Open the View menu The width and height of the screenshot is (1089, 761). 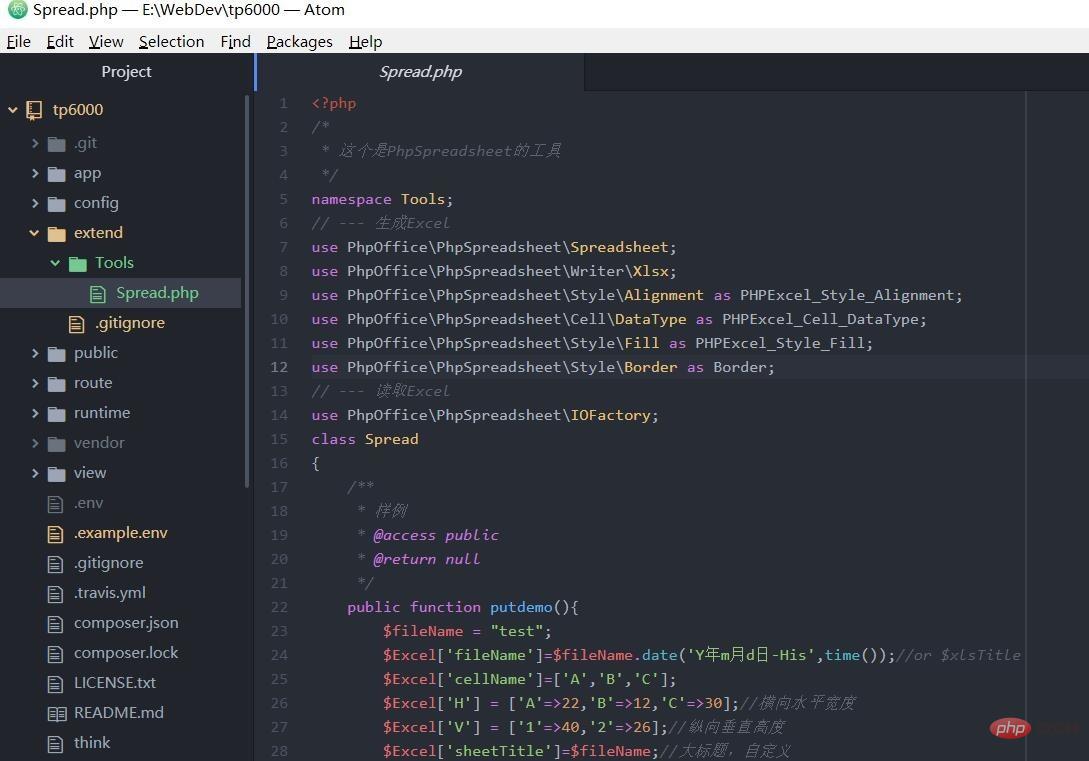pyautogui.click(x=106, y=42)
